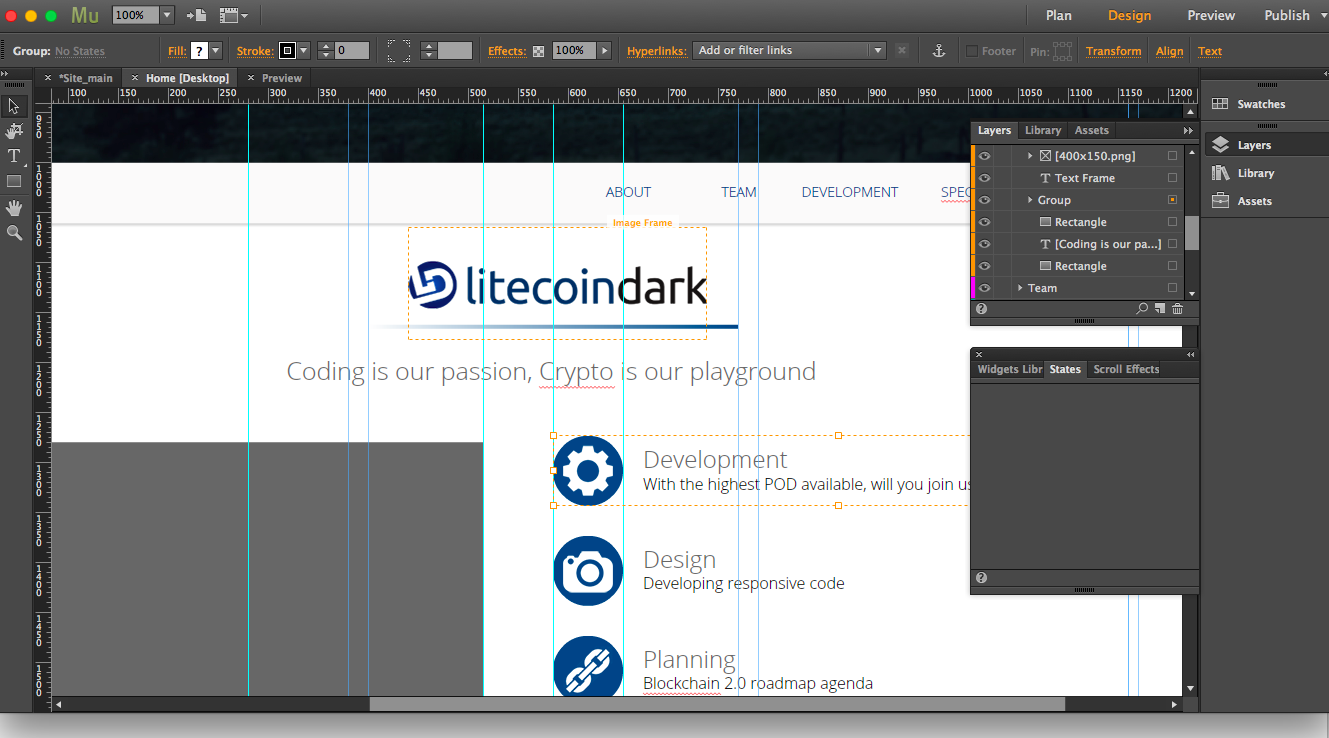Screen dimensions: 1329x738
Task: Create a new layer with the page icon
Action: 1160,309
